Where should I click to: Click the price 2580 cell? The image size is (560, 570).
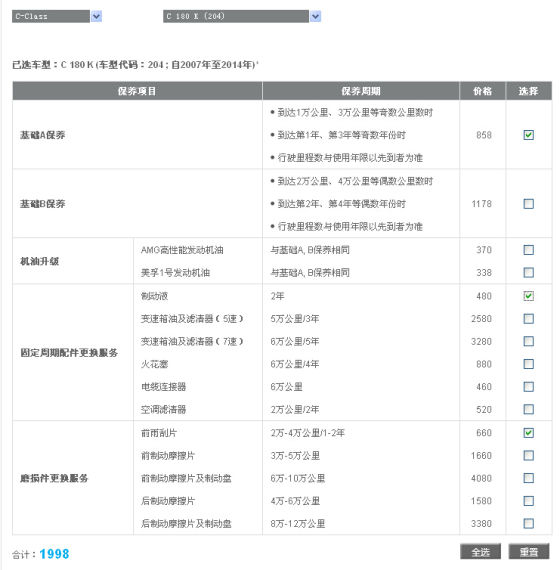click(x=481, y=319)
